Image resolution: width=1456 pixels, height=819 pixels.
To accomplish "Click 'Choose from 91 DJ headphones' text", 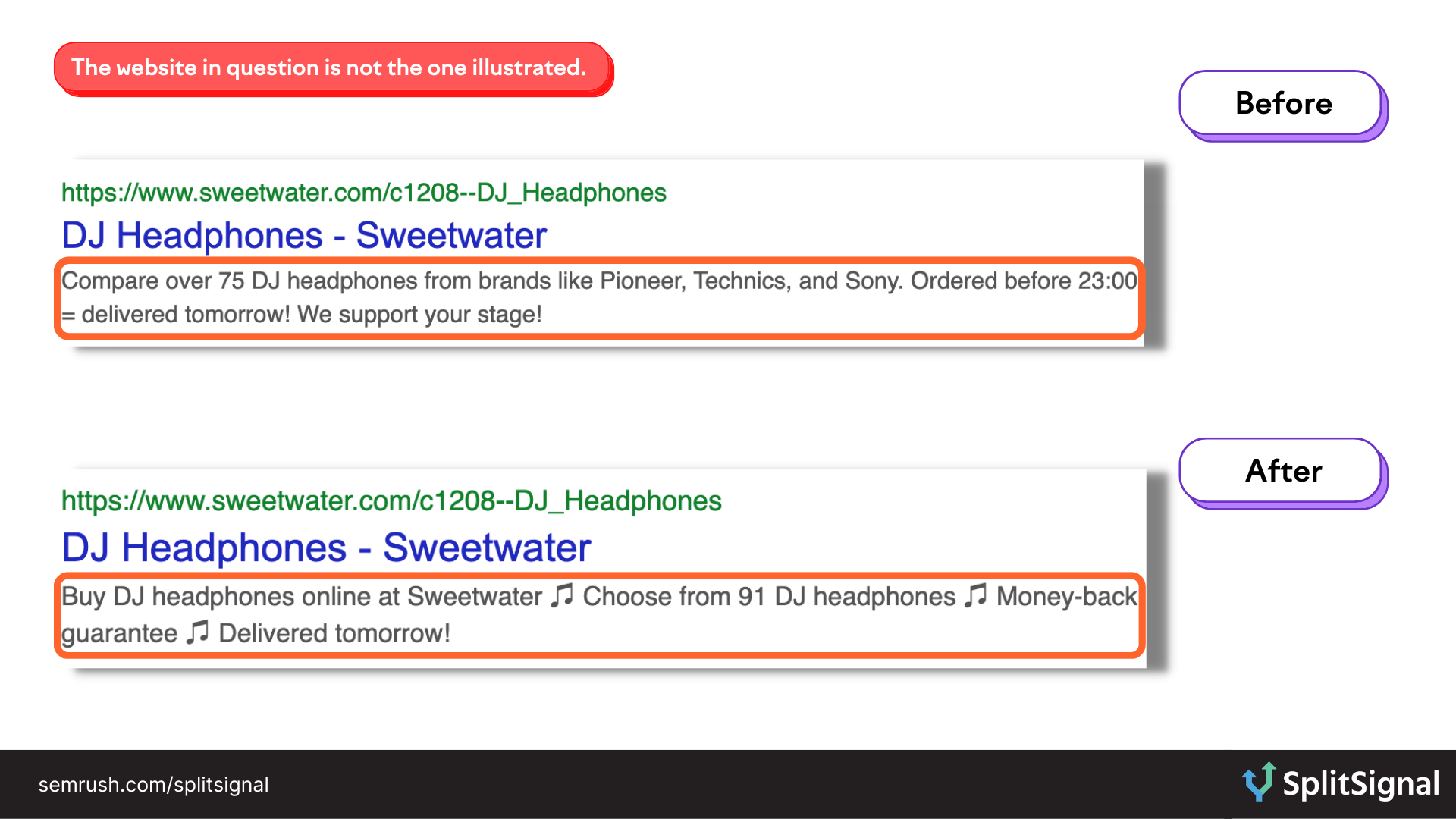I will [769, 597].
